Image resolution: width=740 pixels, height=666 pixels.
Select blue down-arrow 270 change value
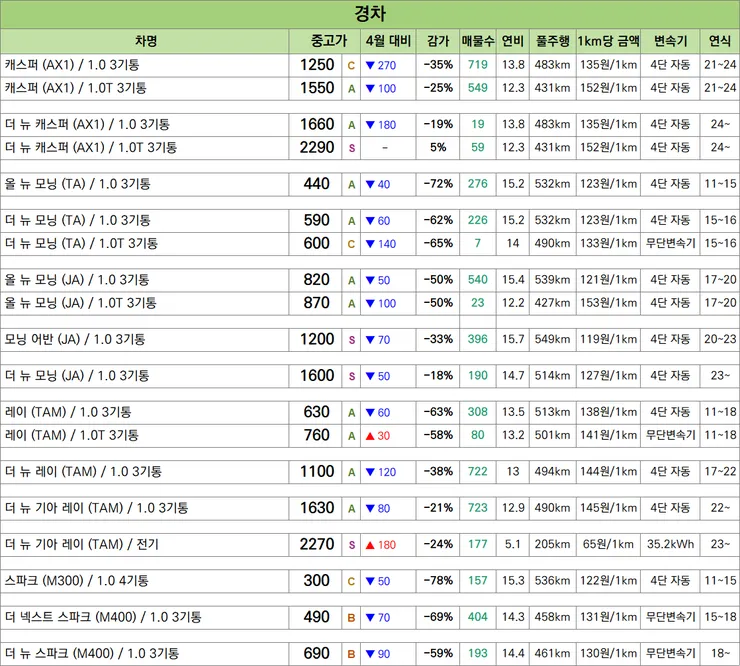(381, 65)
